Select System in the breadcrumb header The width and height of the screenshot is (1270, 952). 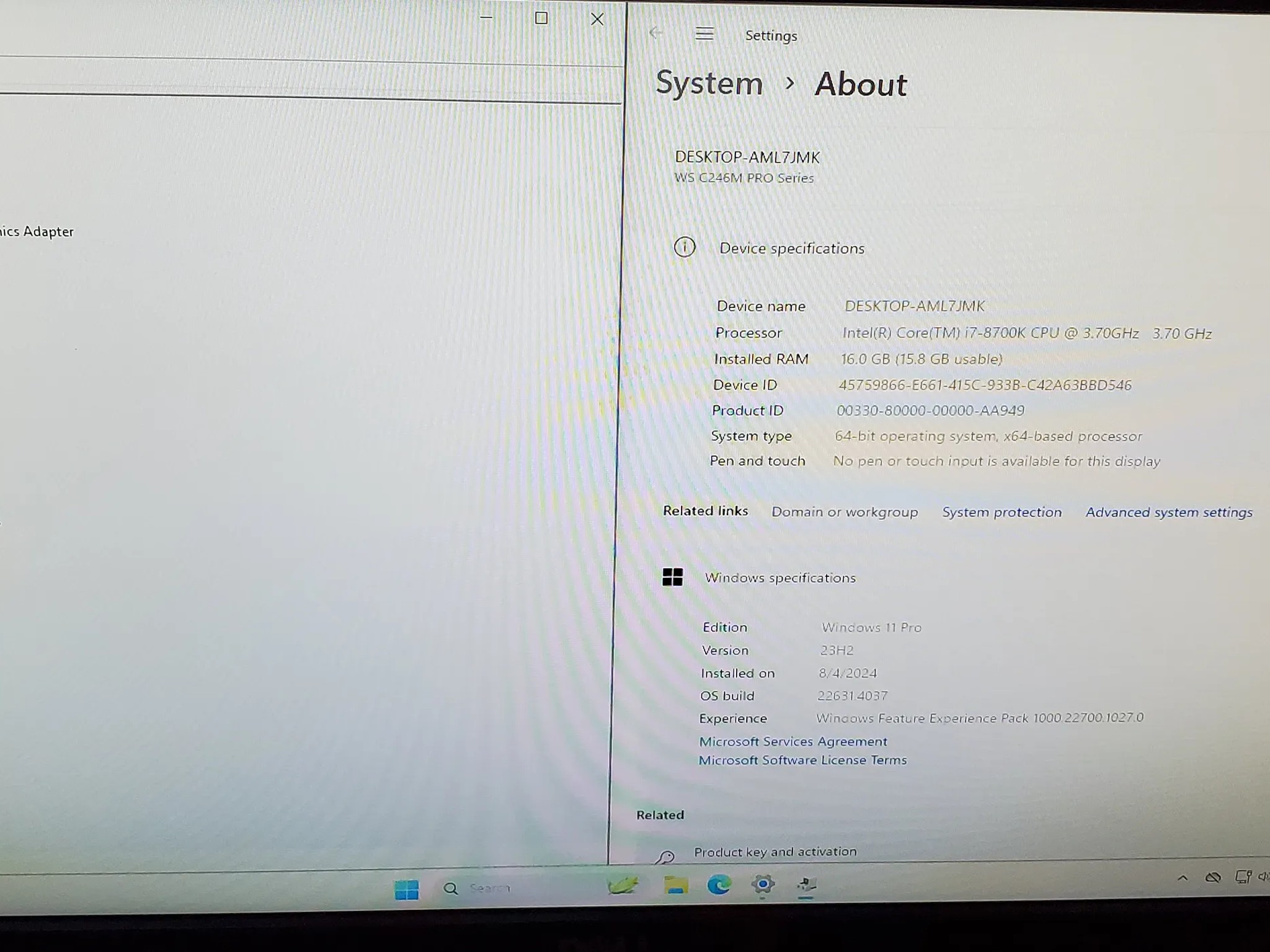click(x=709, y=83)
